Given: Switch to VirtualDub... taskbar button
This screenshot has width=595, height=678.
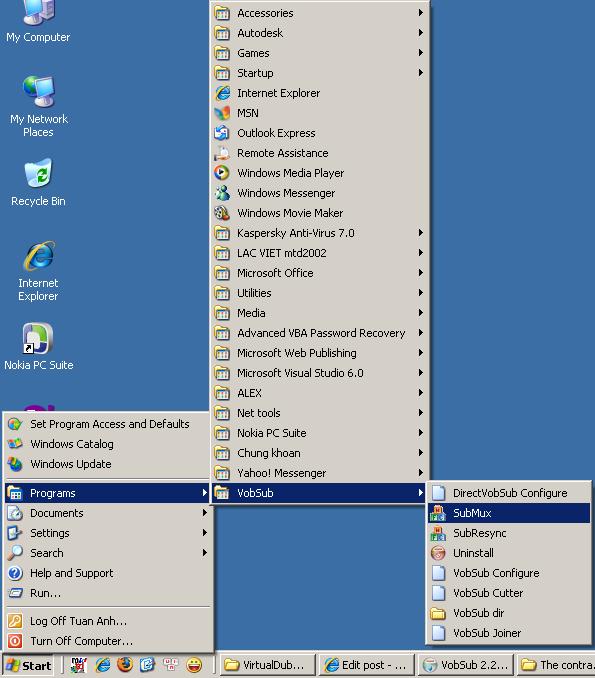Looking at the screenshot, I should (x=268, y=665).
